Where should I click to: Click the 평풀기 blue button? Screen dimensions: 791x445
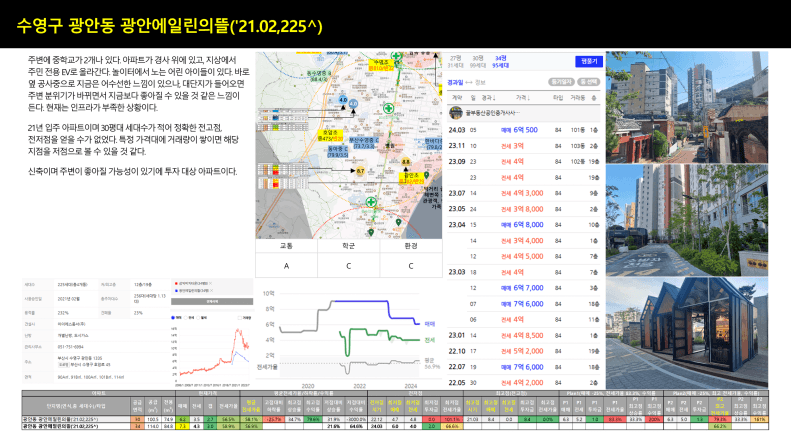589,61
